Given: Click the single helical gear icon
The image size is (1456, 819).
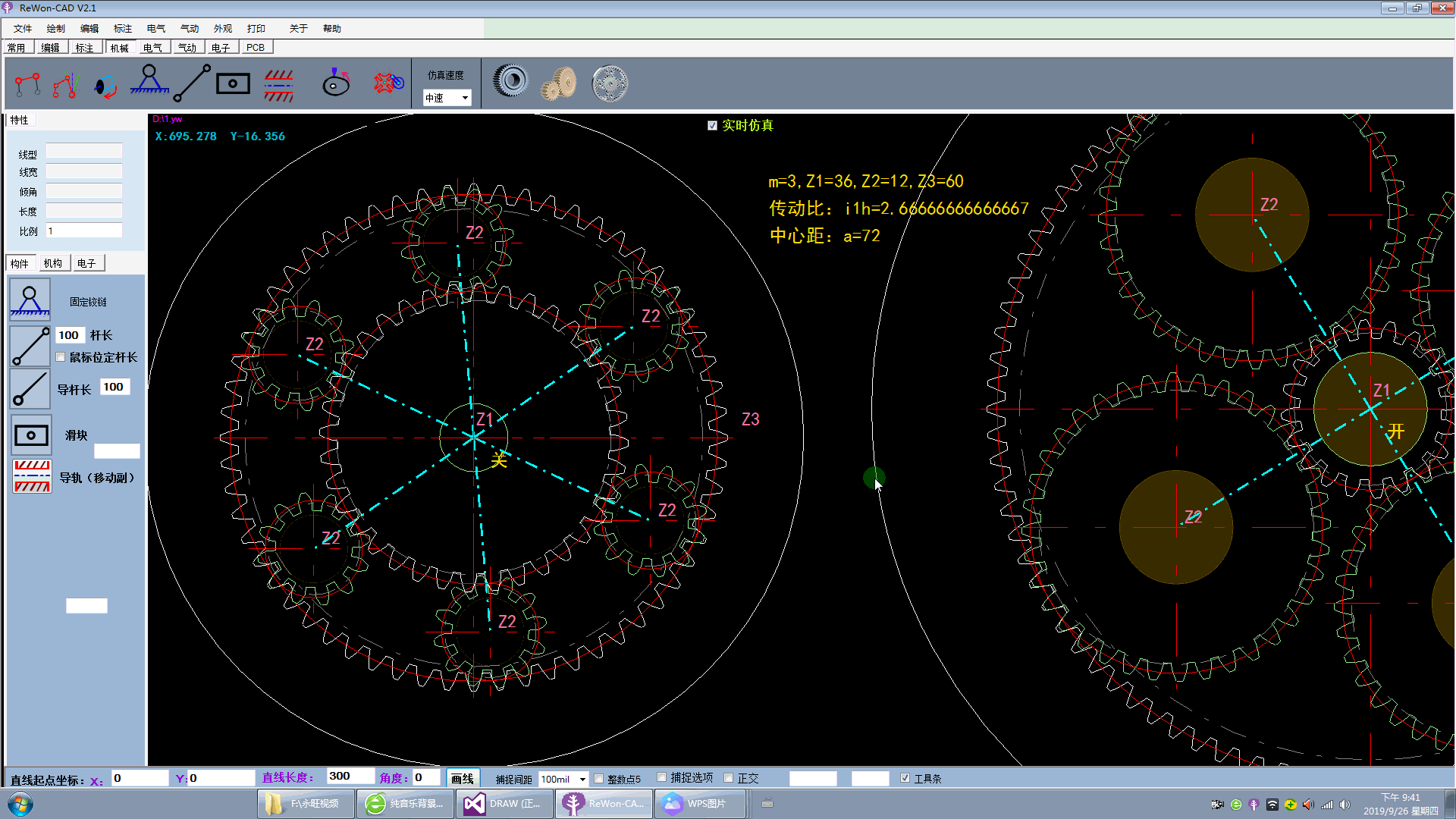Looking at the screenshot, I should [x=510, y=80].
